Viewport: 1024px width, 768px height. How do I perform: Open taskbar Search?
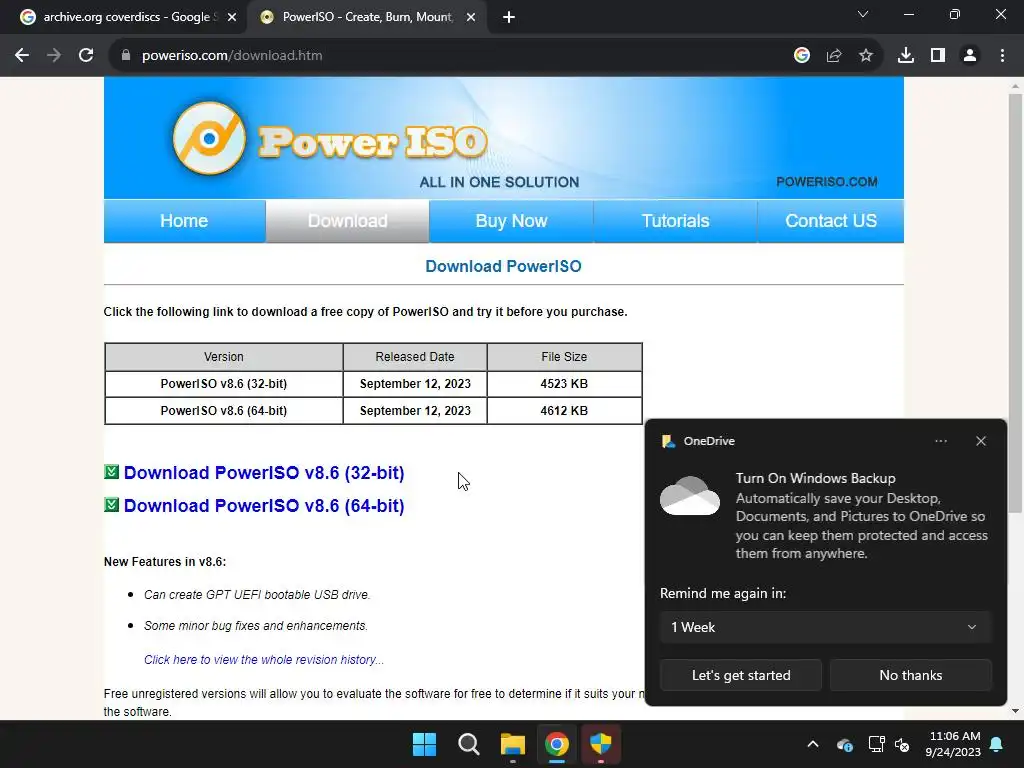(x=468, y=744)
